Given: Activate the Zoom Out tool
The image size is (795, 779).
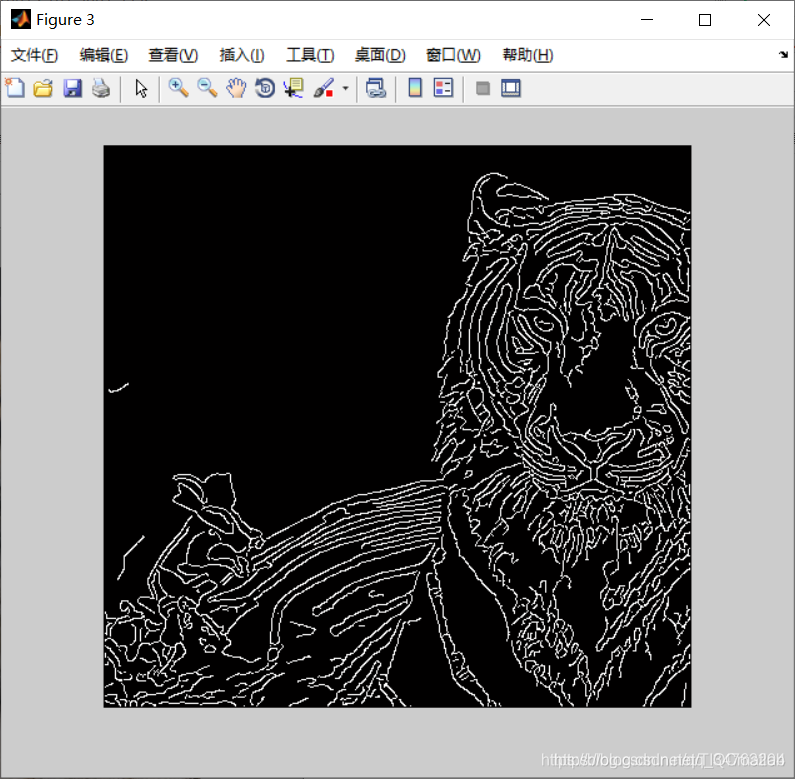Looking at the screenshot, I should pos(207,88).
